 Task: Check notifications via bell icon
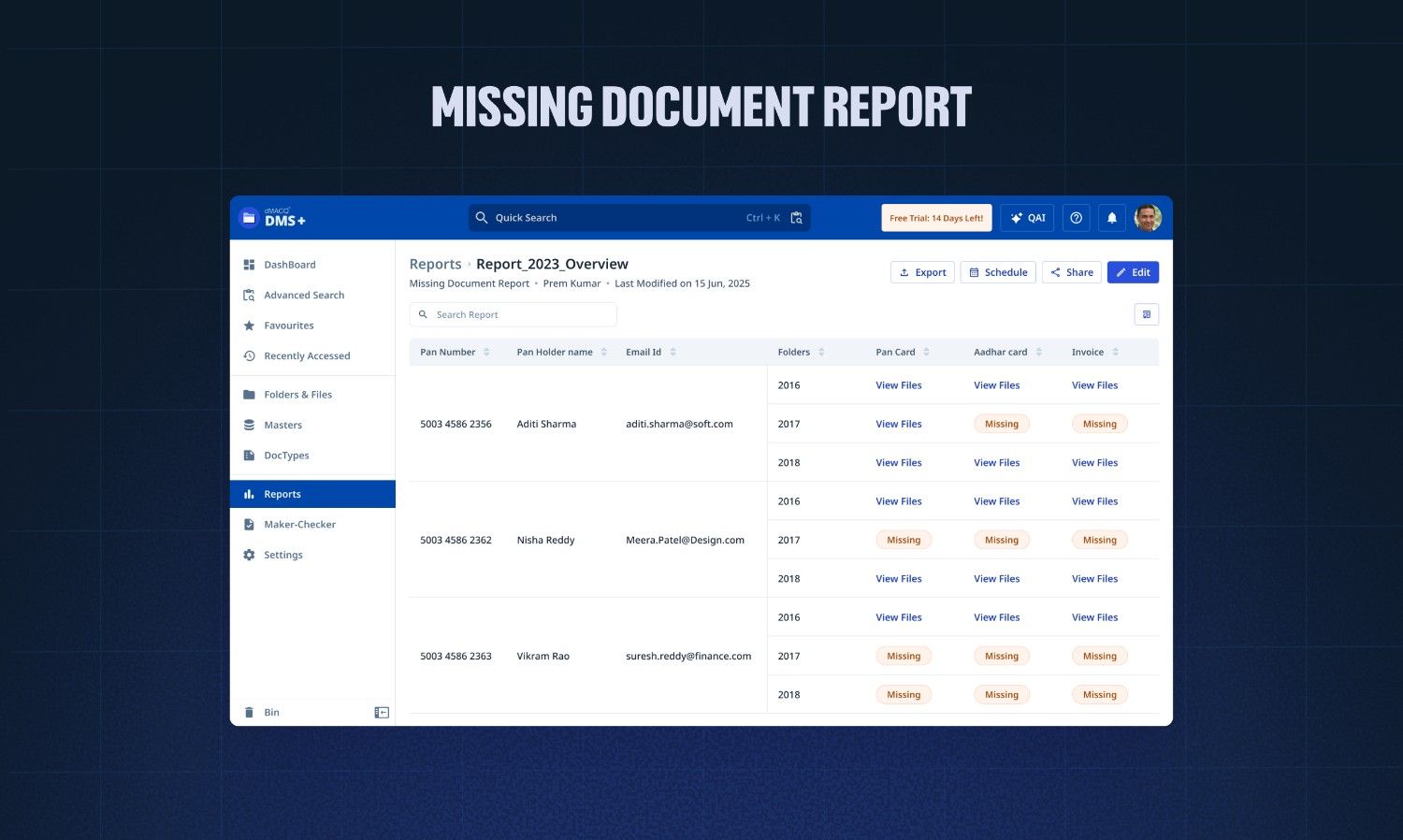tap(1111, 217)
